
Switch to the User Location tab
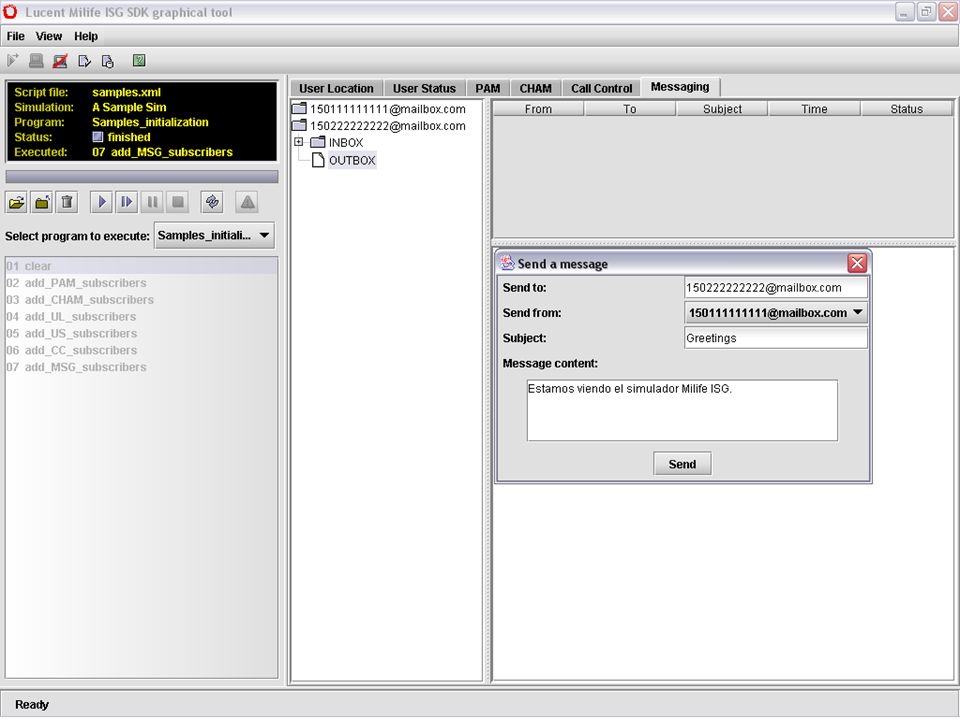coord(336,88)
